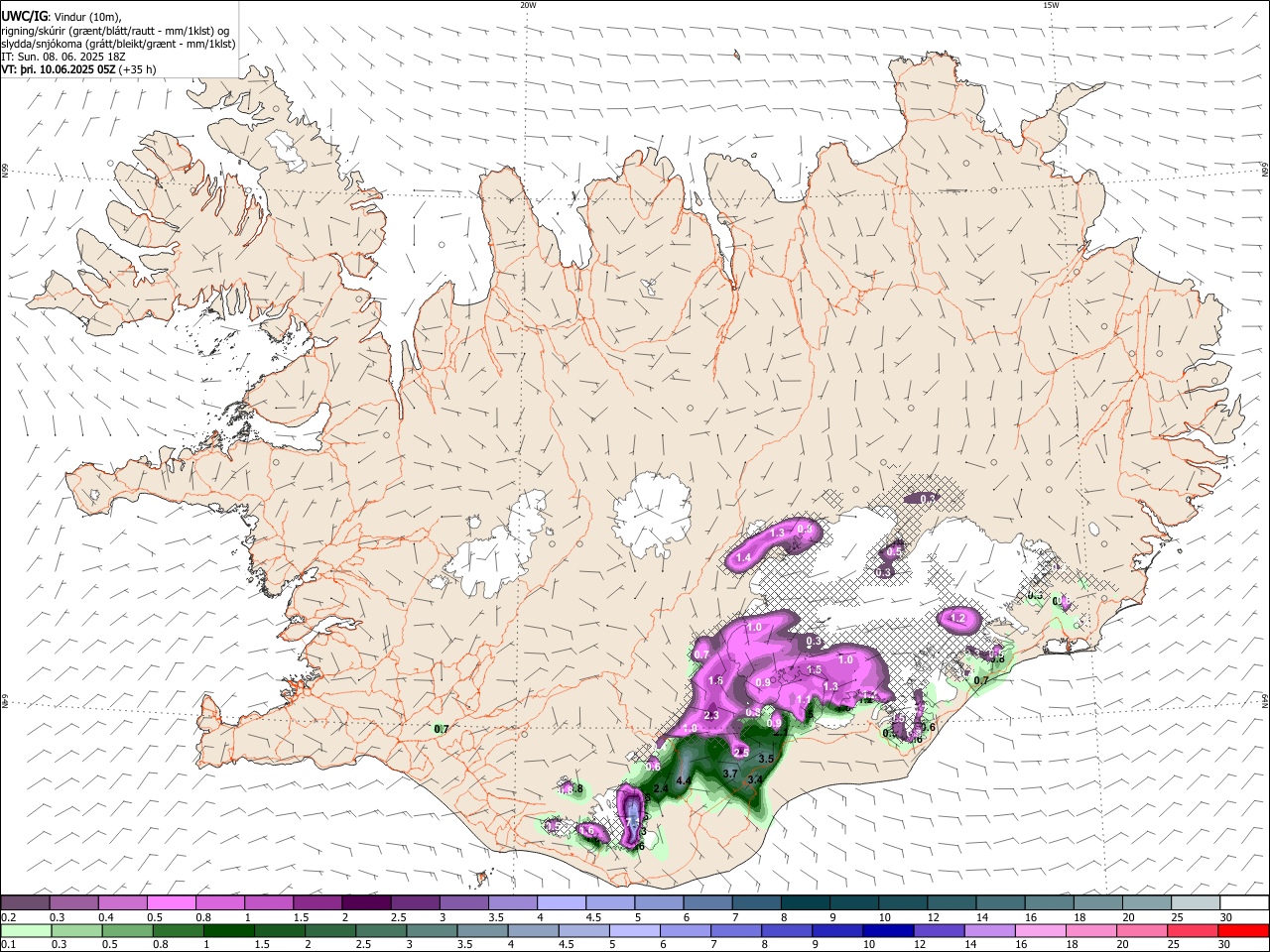Select the darkest purple 2 swatch, upper row
The image size is (1270, 952).
click(x=366, y=902)
